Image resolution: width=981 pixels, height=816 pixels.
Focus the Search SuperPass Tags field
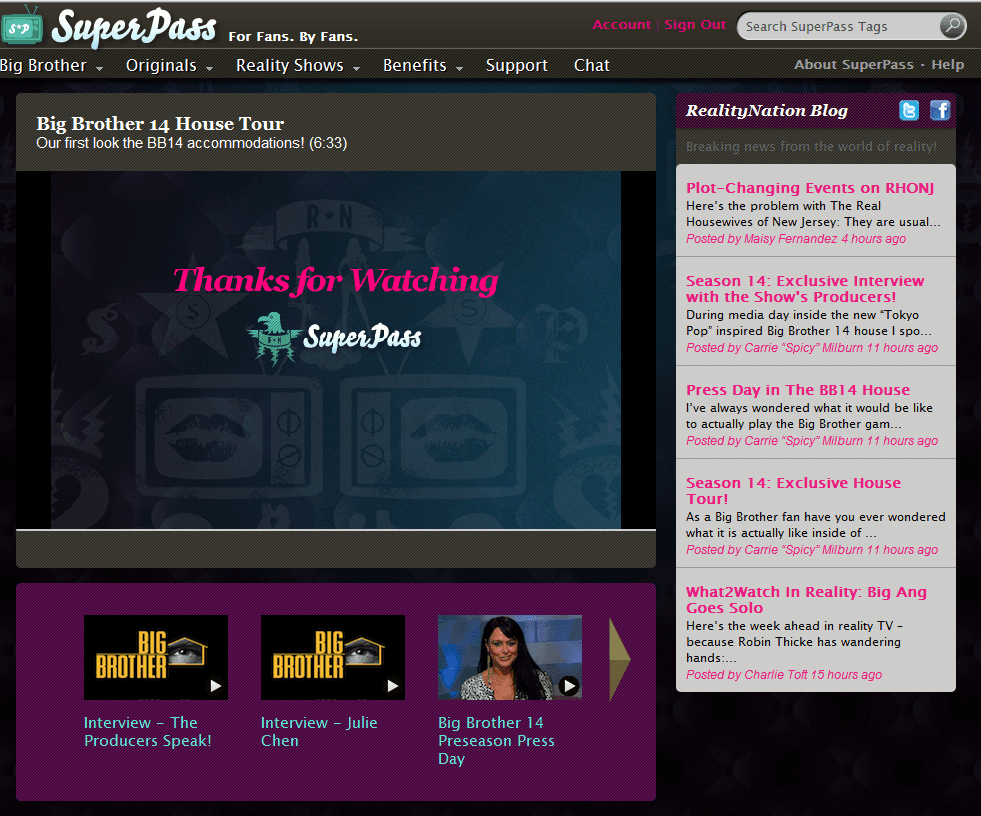coord(838,26)
